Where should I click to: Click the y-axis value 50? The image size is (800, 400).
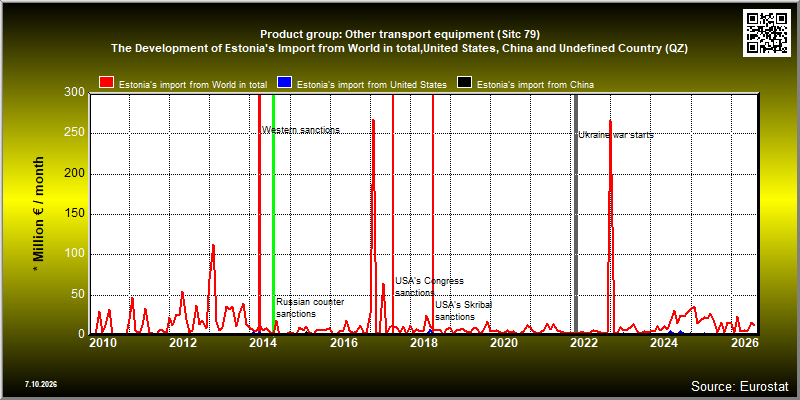[x=78, y=295]
